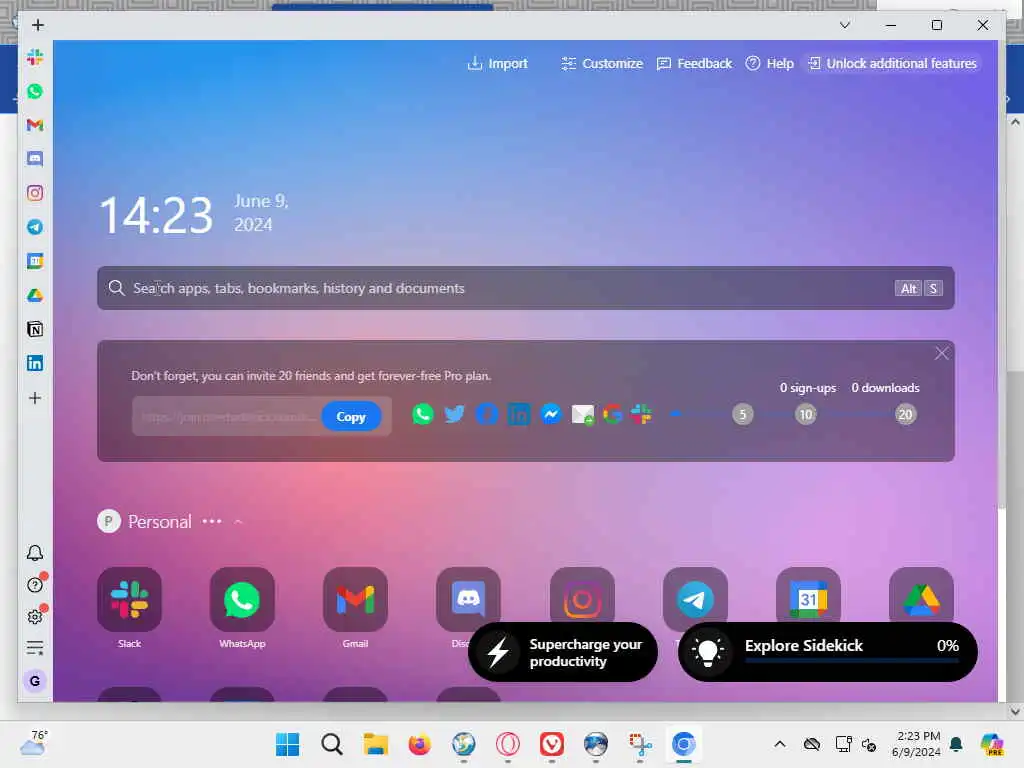Viewport: 1024px width, 768px height.
Task: Launch Vivaldi from taskbar
Action: pyautogui.click(x=552, y=744)
